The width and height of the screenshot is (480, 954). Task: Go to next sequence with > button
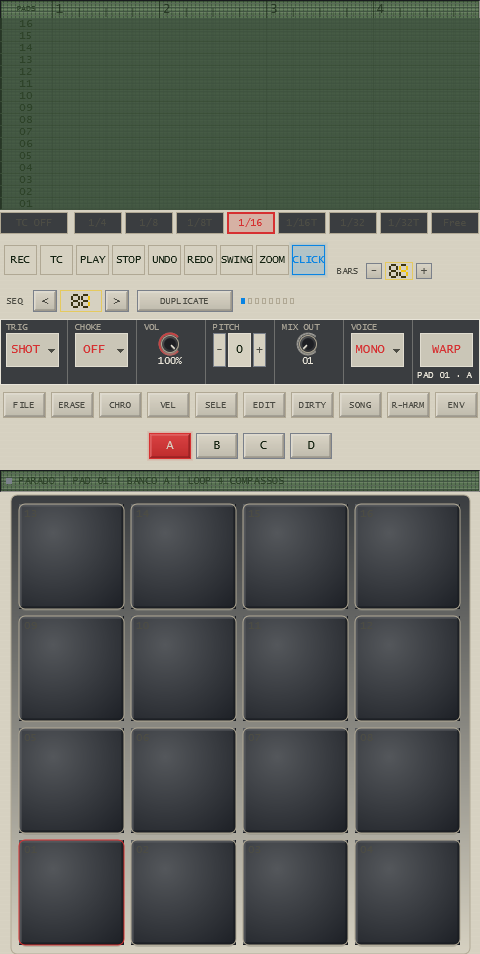click(117, 301)
